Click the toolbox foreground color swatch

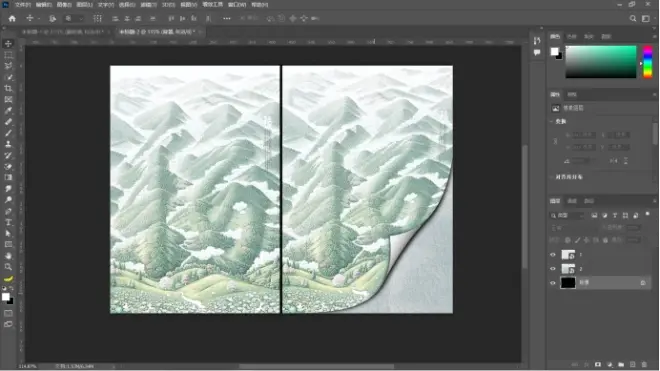[x=5, y=297]
